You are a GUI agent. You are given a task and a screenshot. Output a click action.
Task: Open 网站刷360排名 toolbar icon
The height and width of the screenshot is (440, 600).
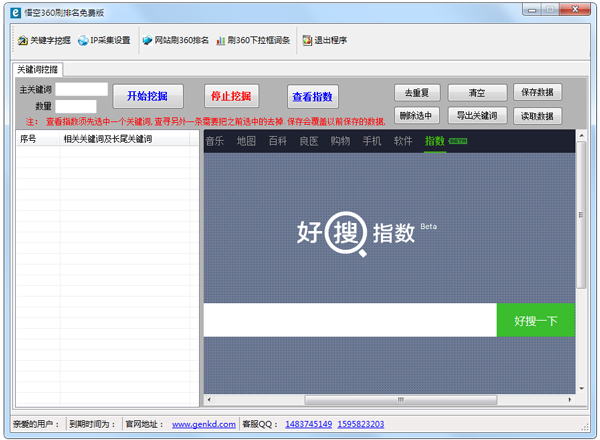(x=147, y=40)
